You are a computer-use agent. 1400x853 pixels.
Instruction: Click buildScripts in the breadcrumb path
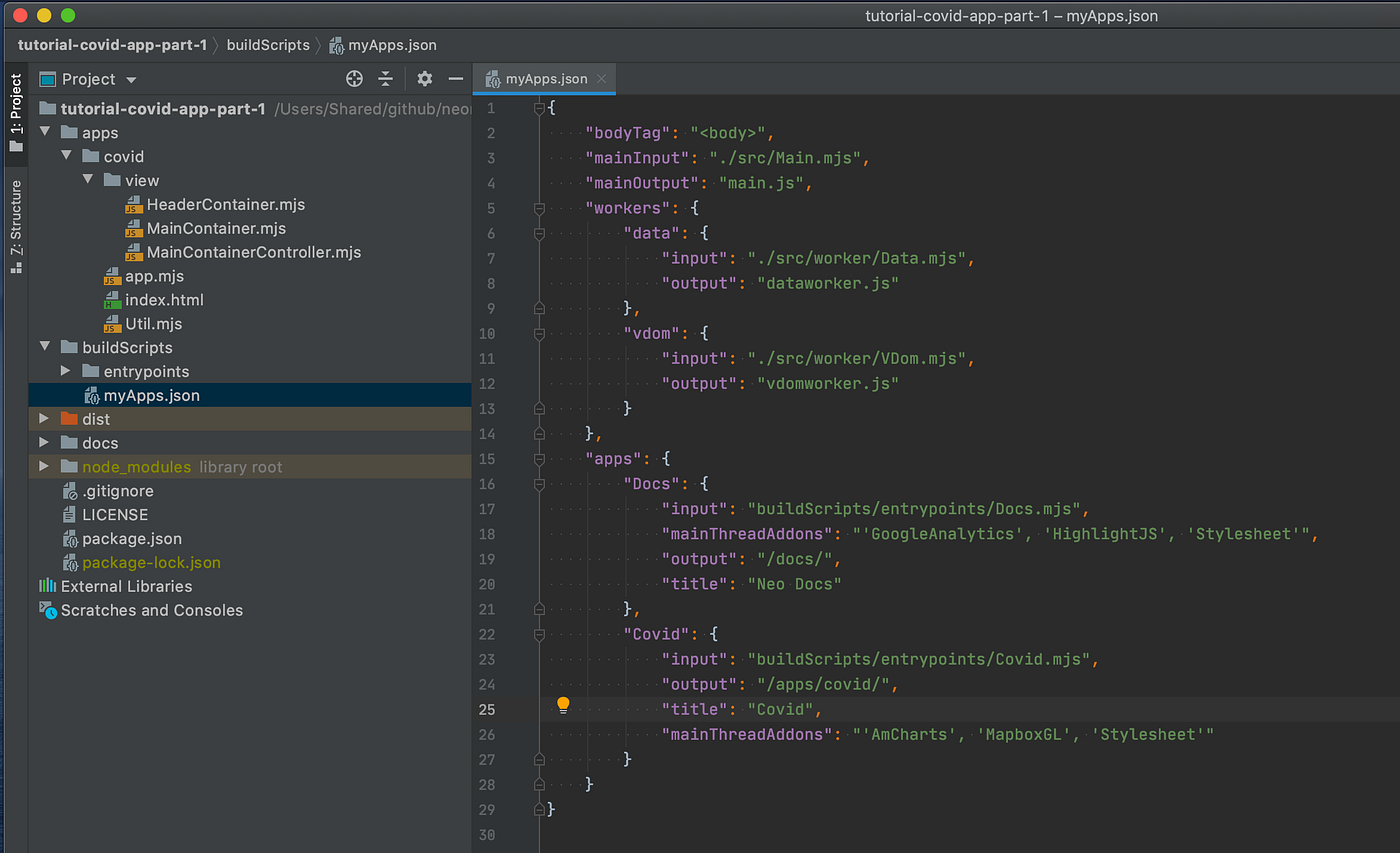coord(268,45)
